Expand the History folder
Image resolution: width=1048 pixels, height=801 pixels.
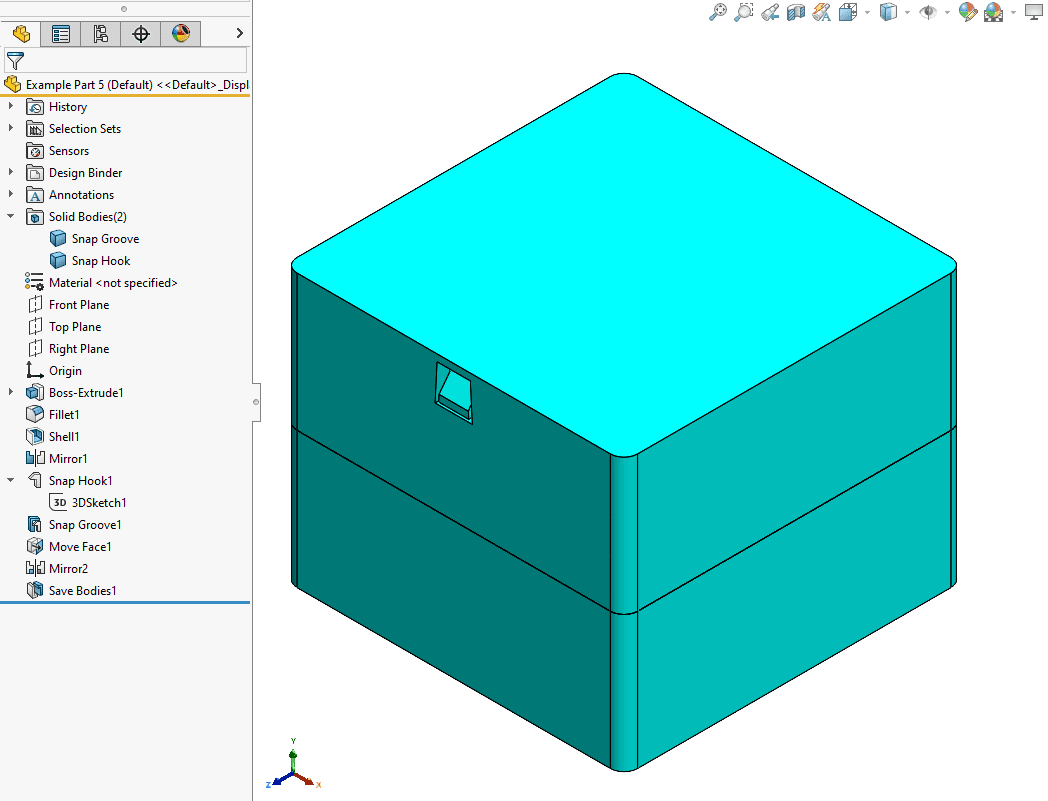point(11,106)
